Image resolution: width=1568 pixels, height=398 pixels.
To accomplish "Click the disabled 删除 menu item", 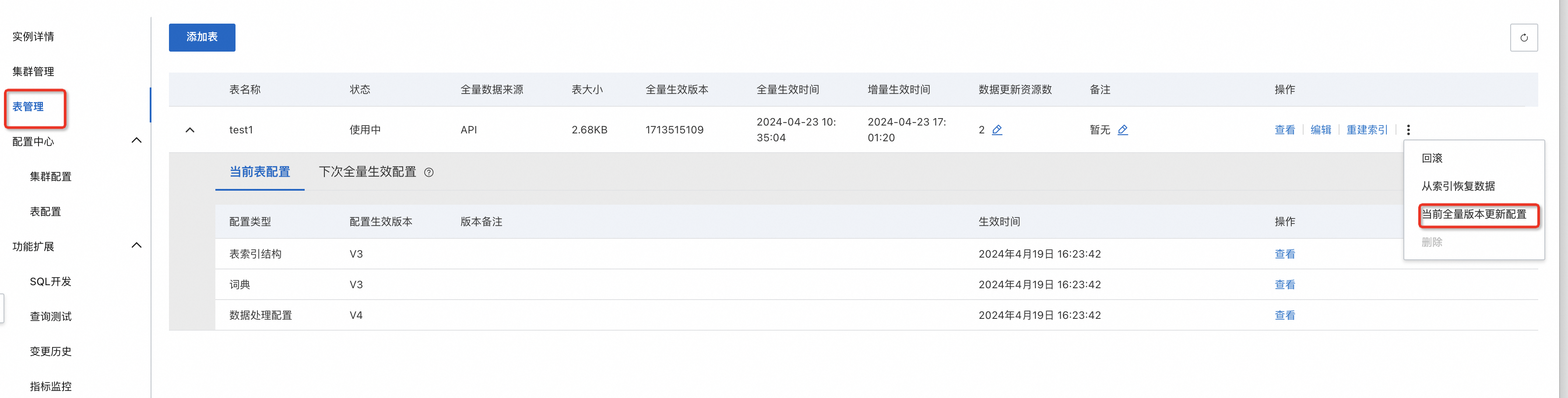I will point(1432,242).
